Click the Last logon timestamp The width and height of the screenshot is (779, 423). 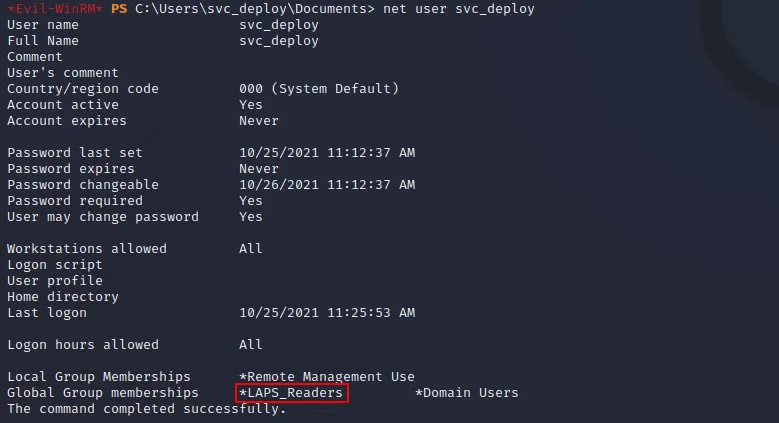coord(327,313)
